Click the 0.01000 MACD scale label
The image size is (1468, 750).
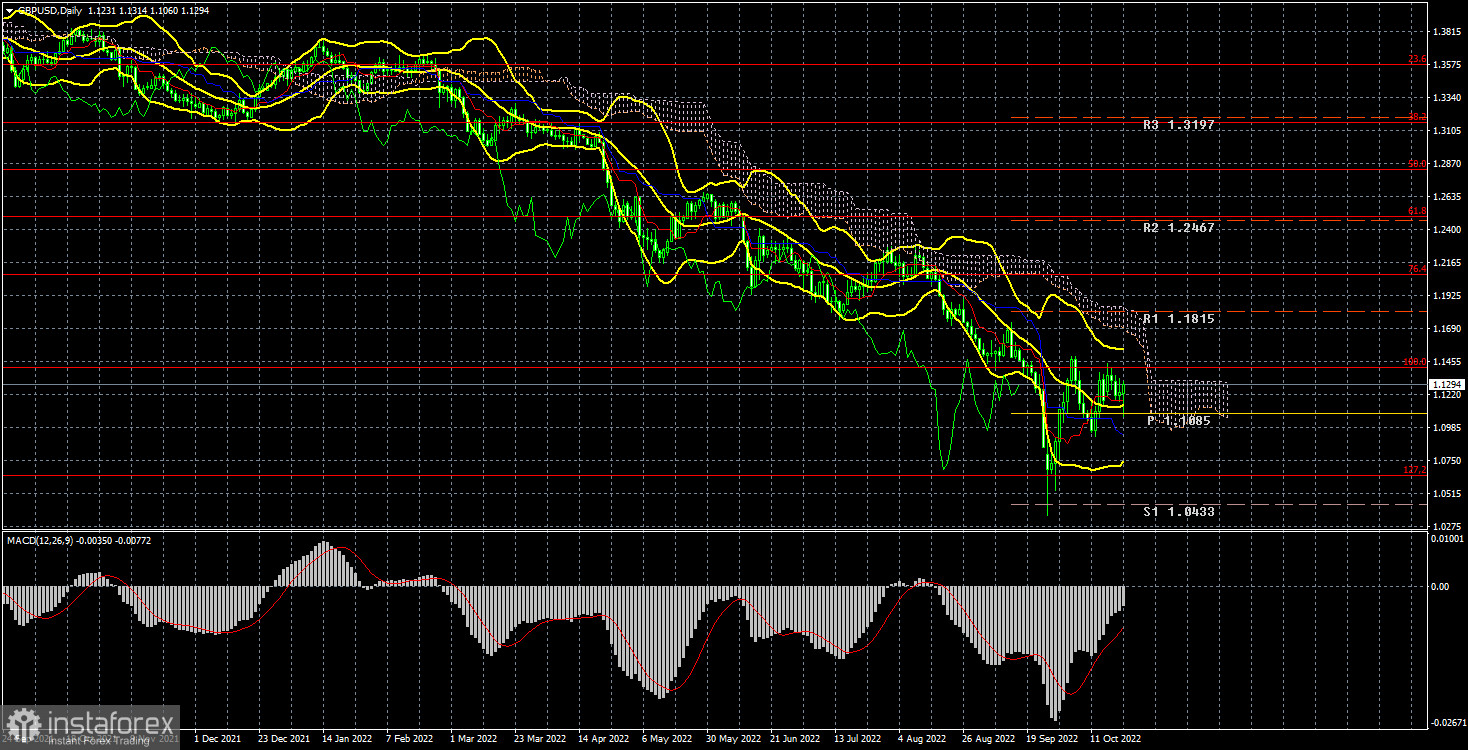(1447, 540)
